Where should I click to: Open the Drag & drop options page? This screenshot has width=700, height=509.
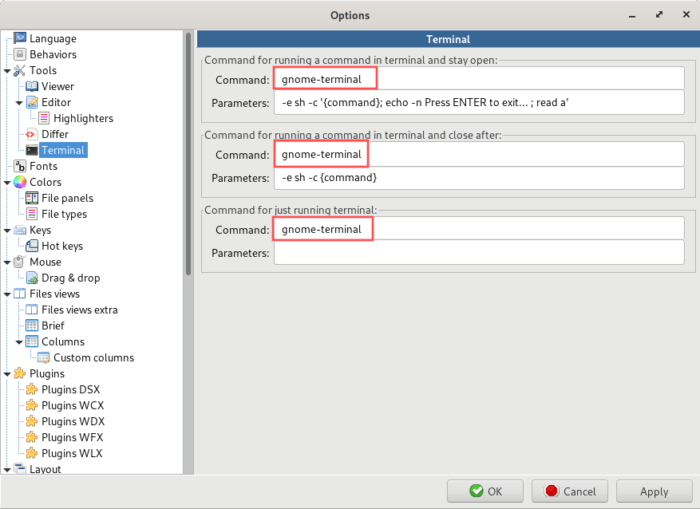(71, 278)
